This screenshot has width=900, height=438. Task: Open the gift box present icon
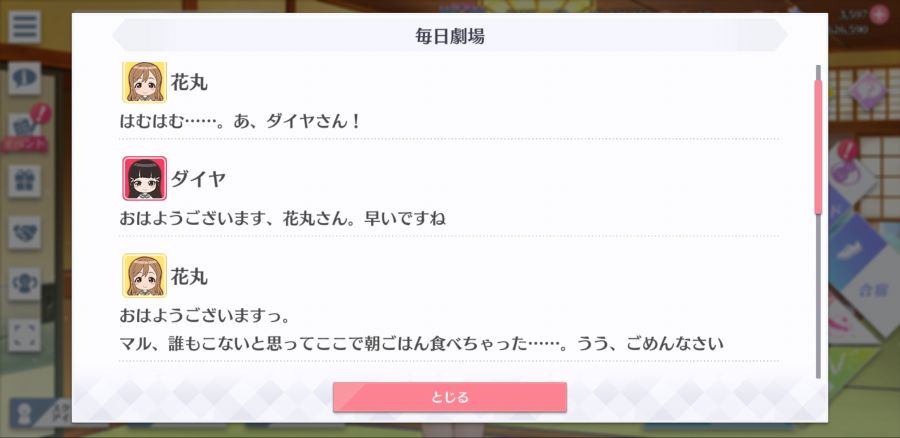pyautogui.click(x=24, y=181)
